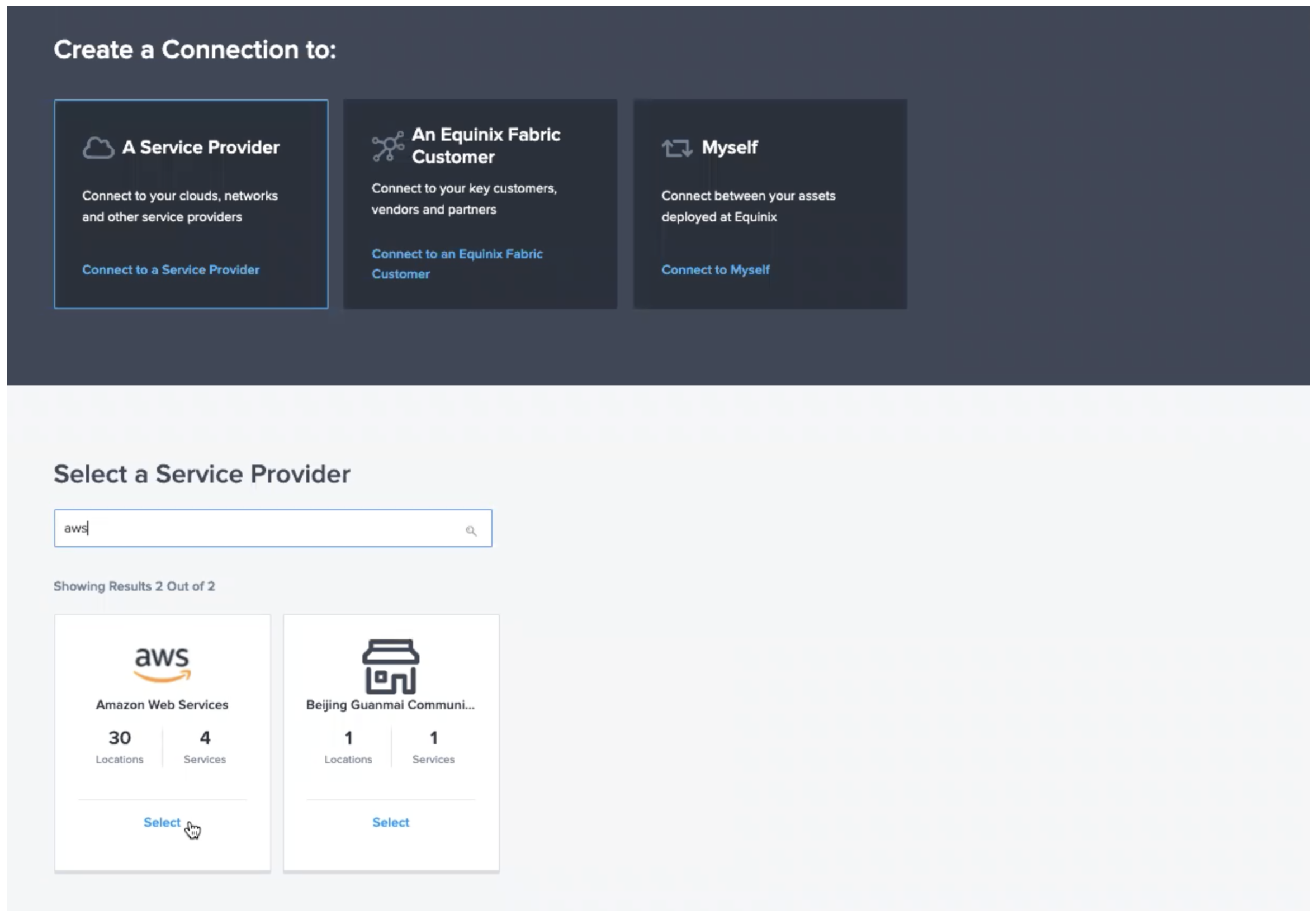1316x920 pixels.
Task: Click the 1 Locations count for Beijing Guanmai
Action: [348, 747]
